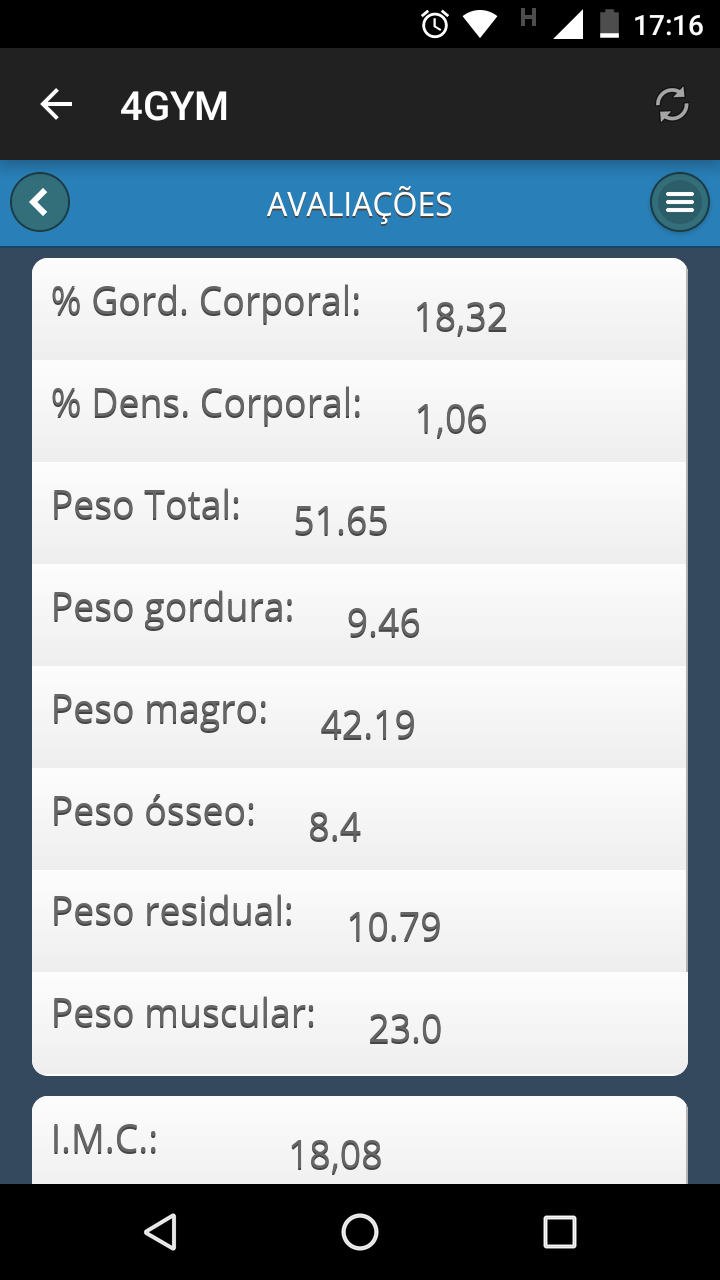Tap the Peso Total value 51.65
This screenshot has height=1280, width=720.
(x=340, y=522)
